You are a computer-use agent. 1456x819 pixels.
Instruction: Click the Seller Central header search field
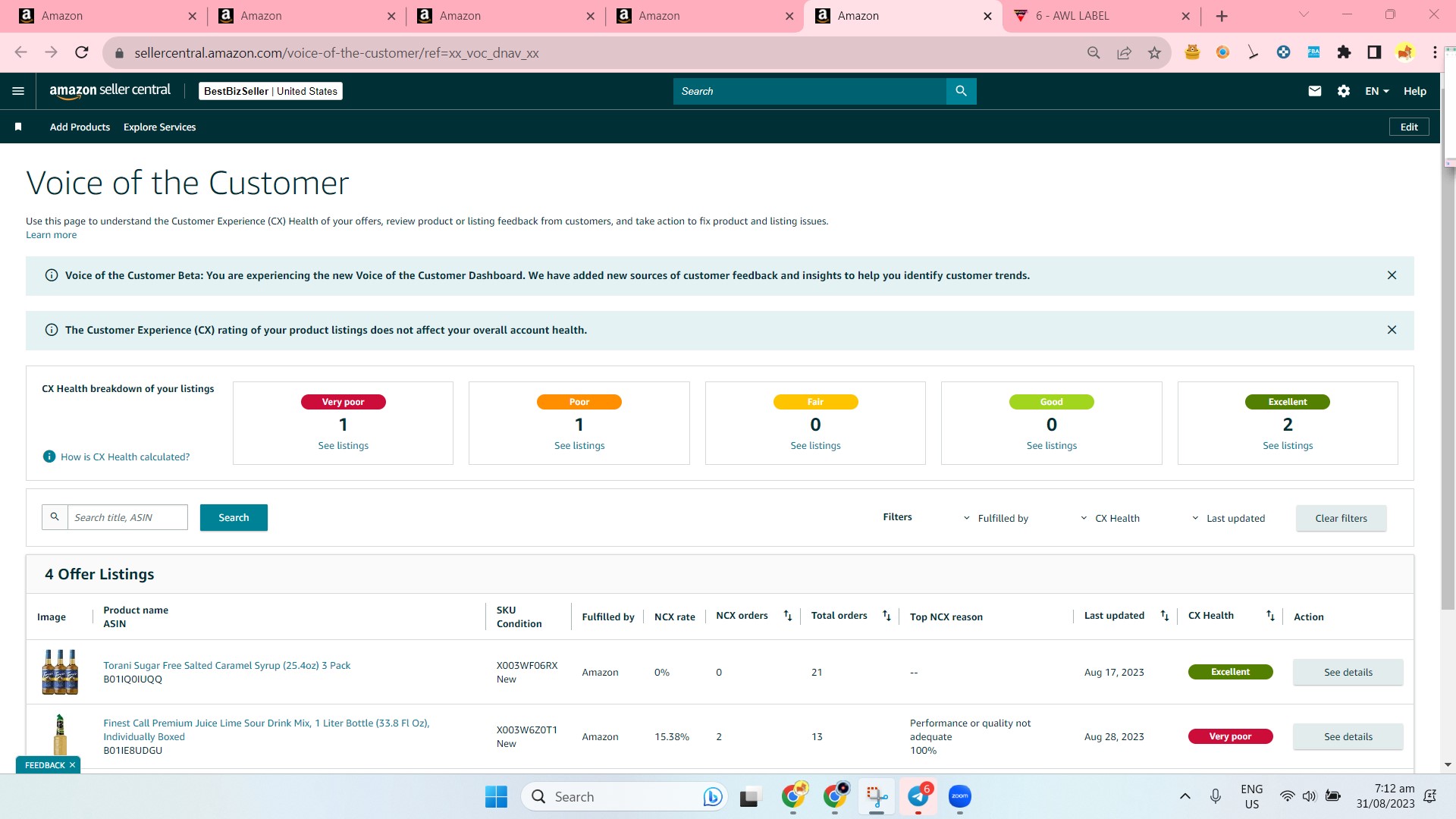pyautogui.click(x=809, y=91)
